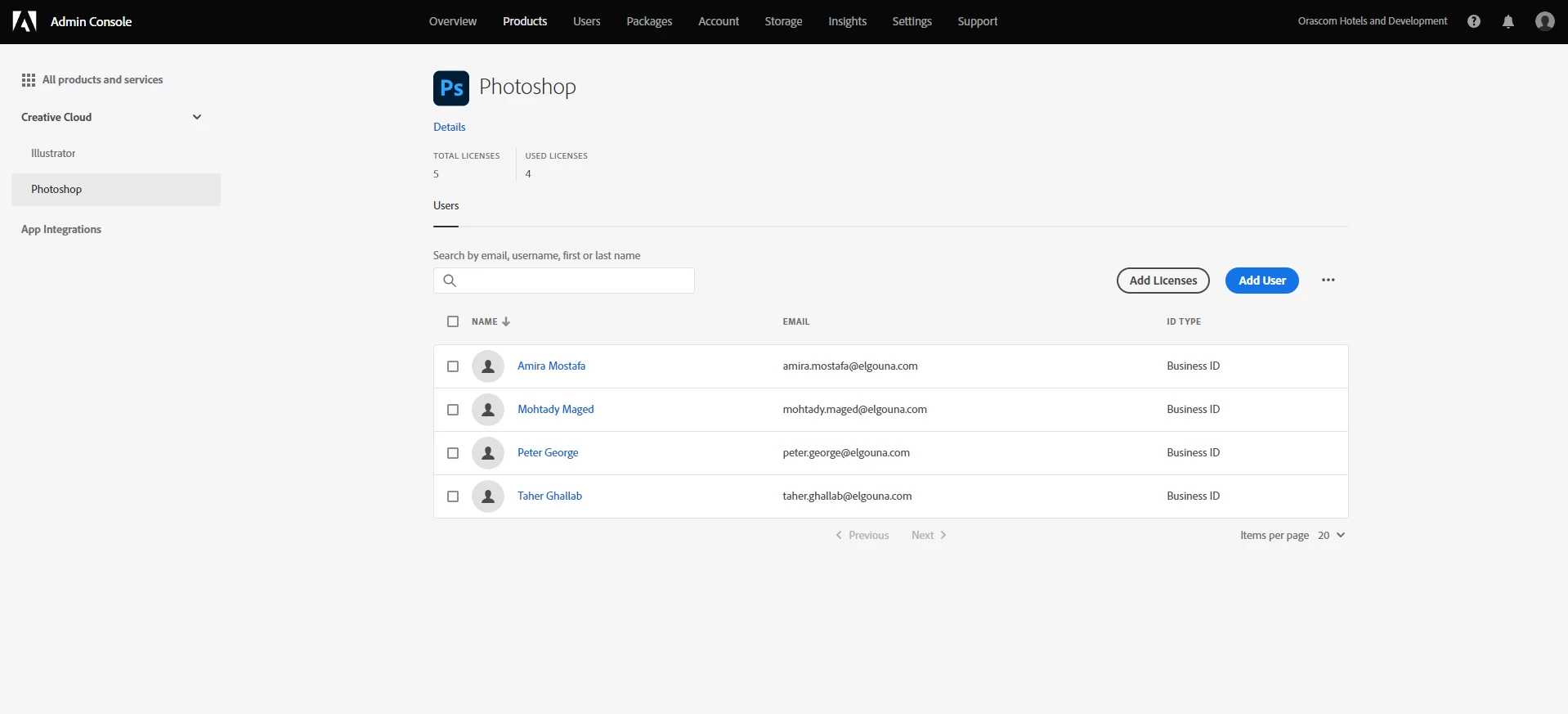Focus the user search field
This screenshot has width=1568, height=714.
click(564, 281)
